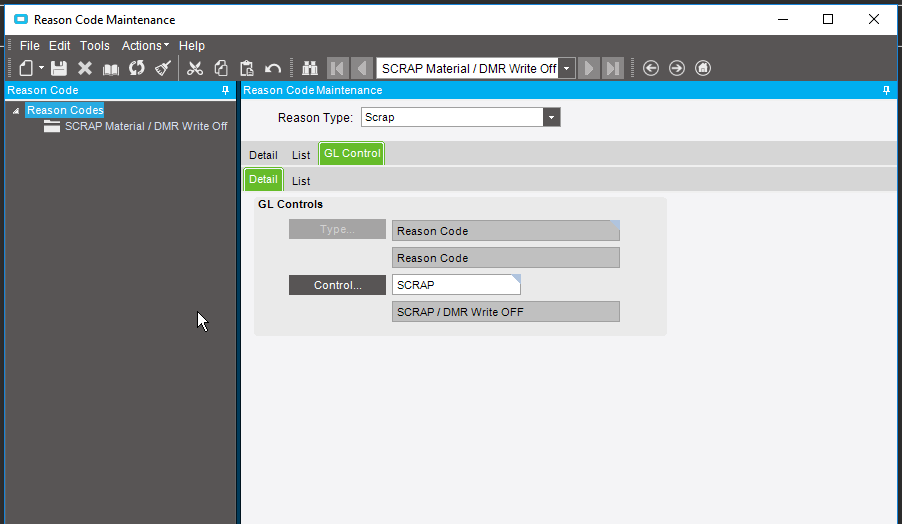Click the Control... button
The width and height of the screenshot is (902, 524).
coord(337,285)
